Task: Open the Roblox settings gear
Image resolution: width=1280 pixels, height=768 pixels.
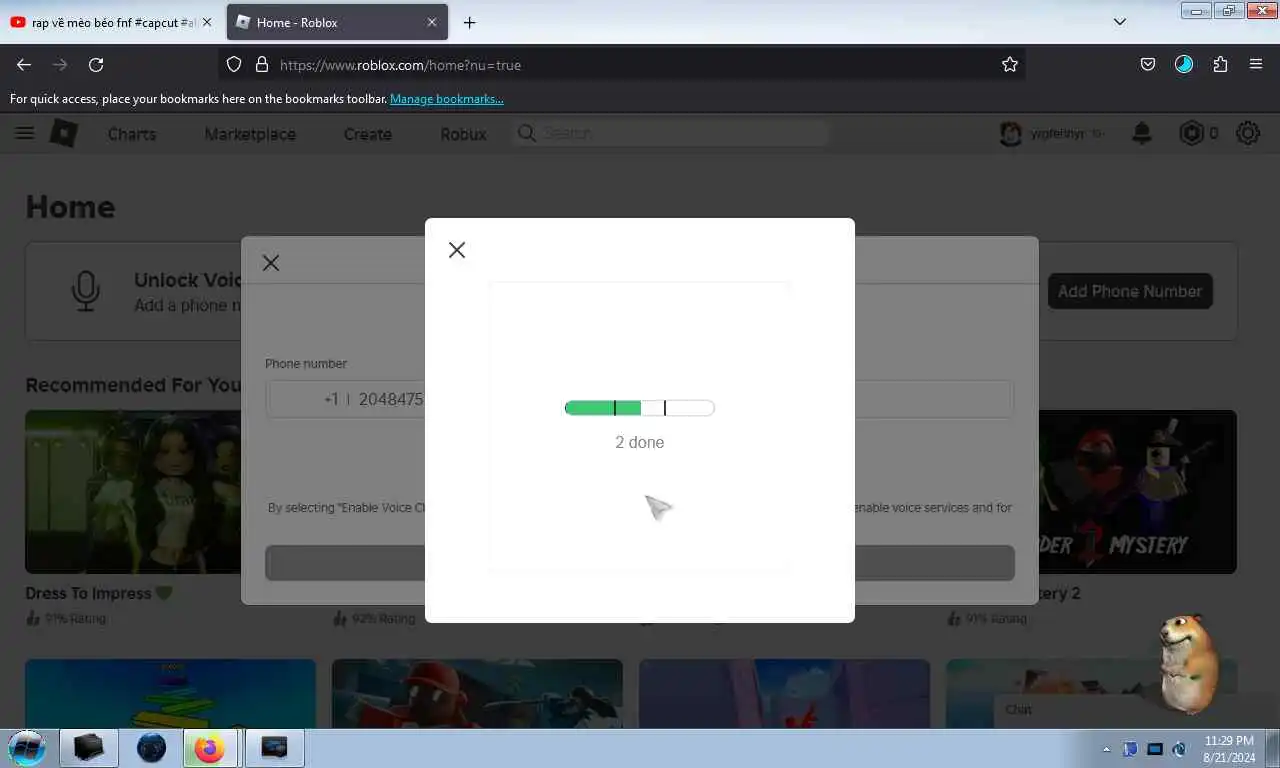Action: coord(1248,133)
